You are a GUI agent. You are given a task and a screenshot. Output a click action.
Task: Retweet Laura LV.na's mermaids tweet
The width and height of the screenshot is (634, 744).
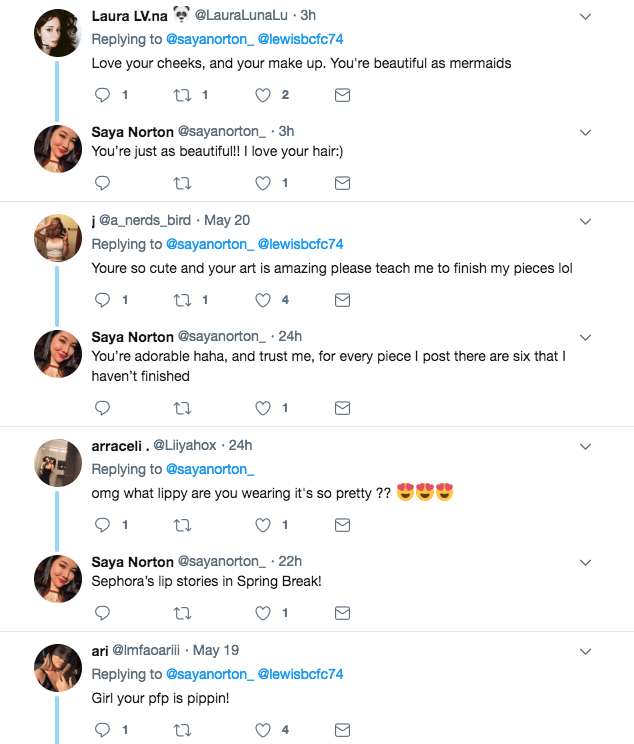click(182, 95)
